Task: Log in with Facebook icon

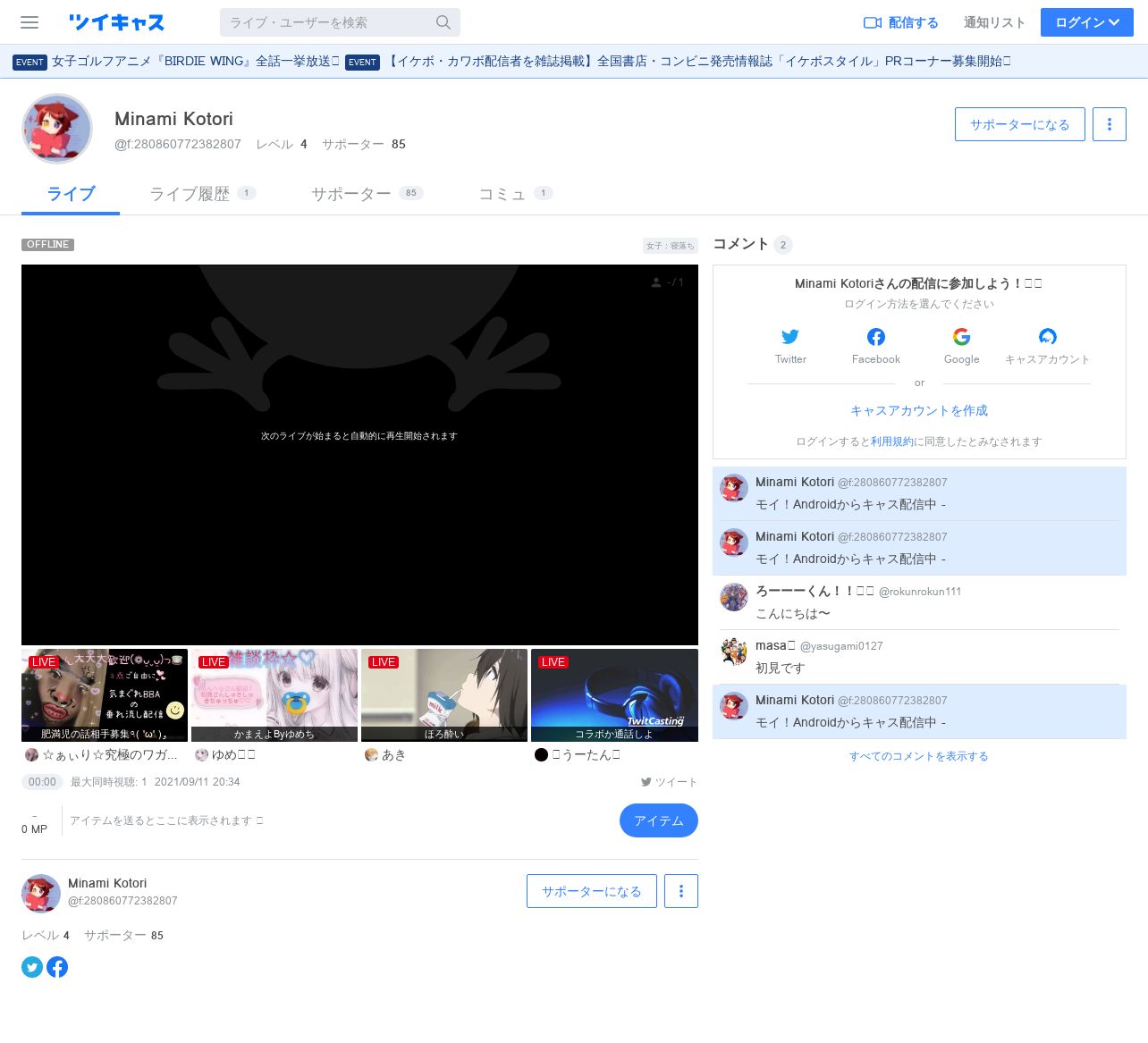Action: (876, 337)
